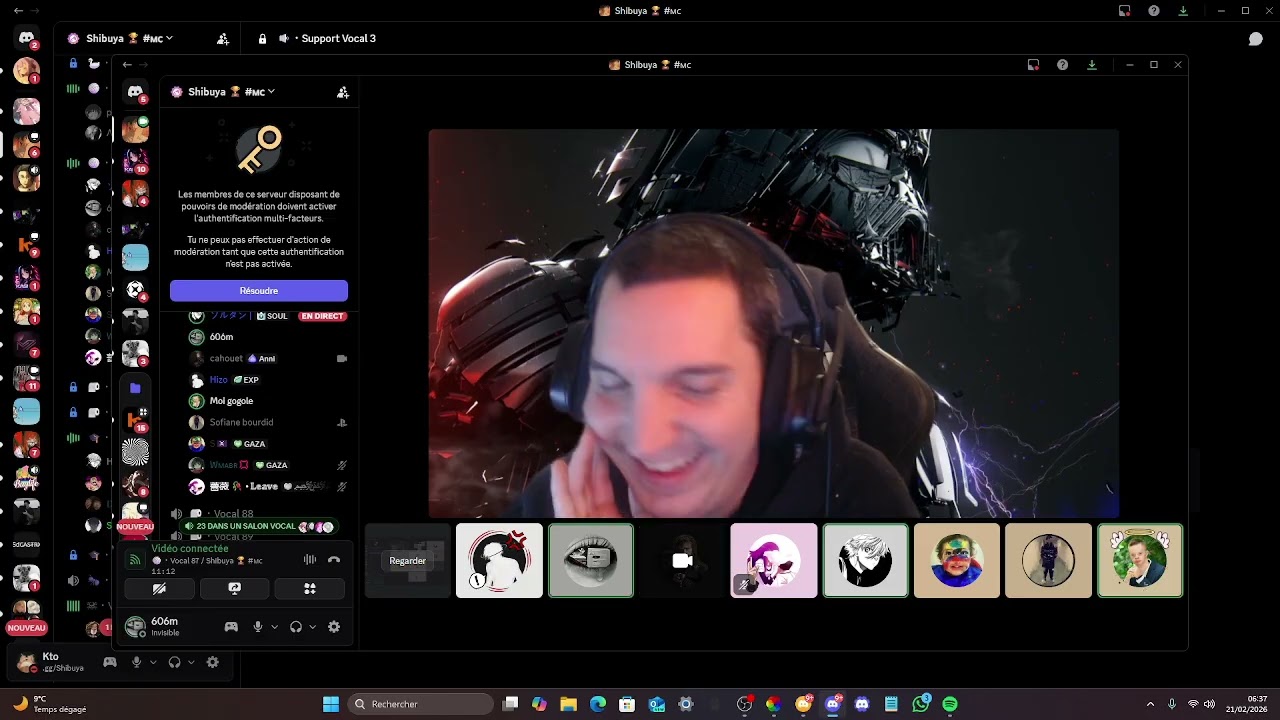
Task: Open noise suppression settings icon
Action: point(310,560)
